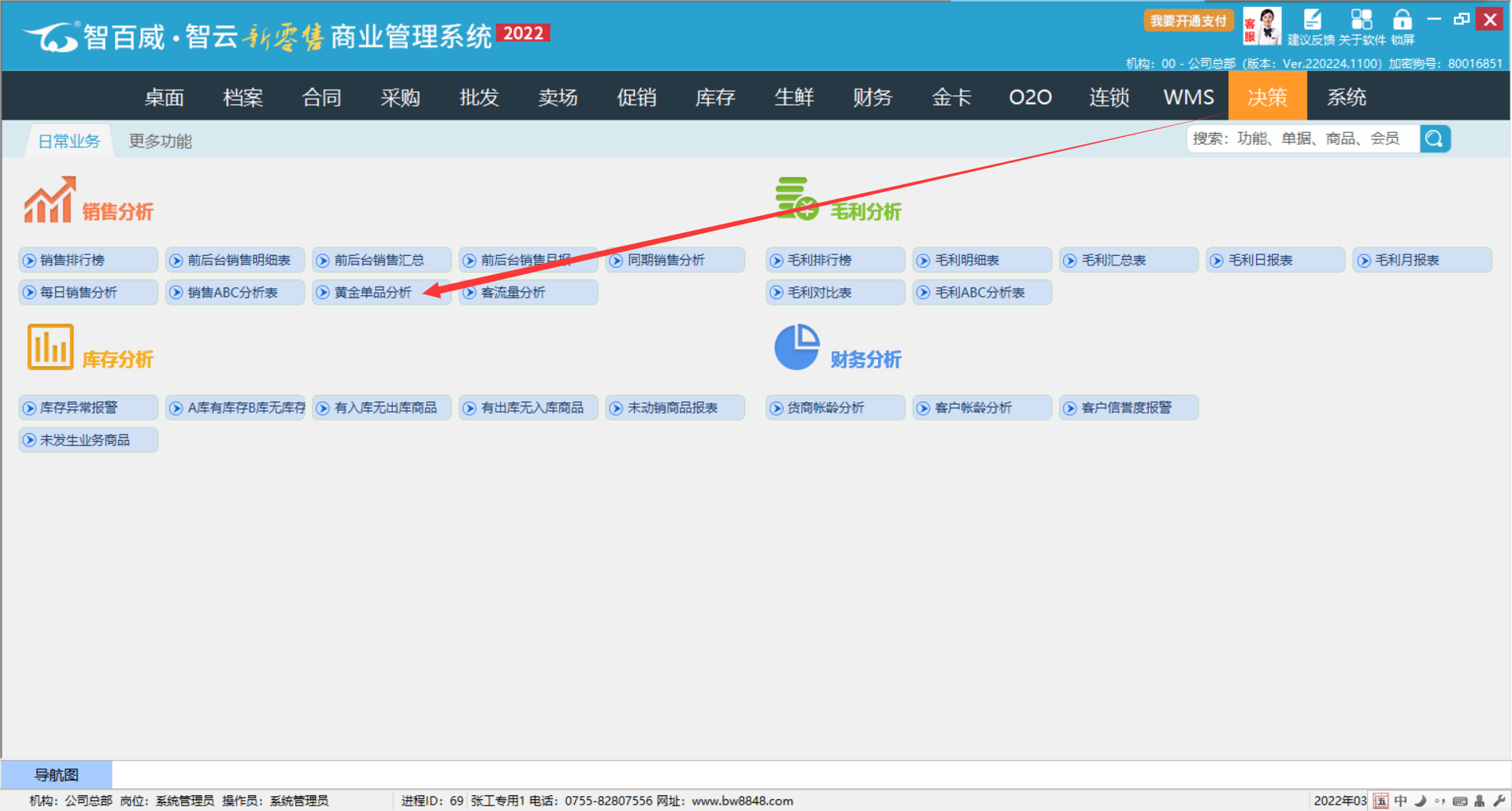Click the 财务分析 pie chart icon
Screen dimensions: 1512x811
[797, 347]
